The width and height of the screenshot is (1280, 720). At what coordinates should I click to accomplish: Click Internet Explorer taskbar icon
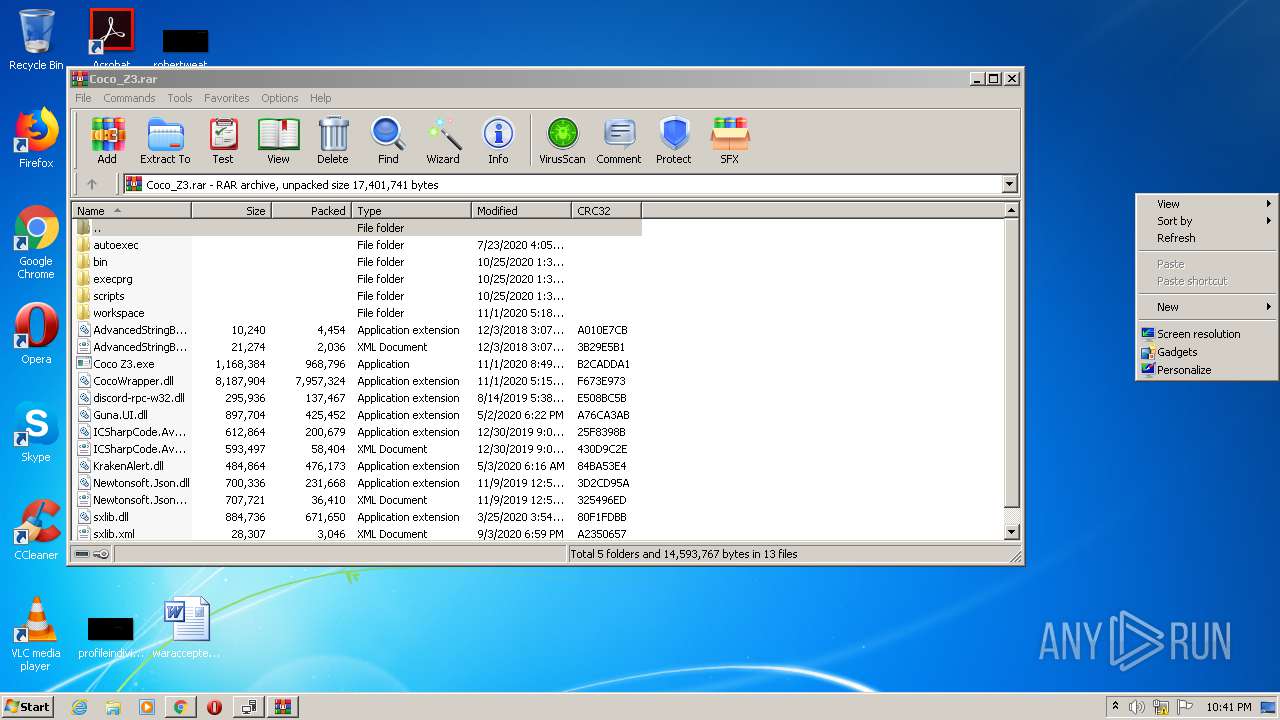click(79, 707)
